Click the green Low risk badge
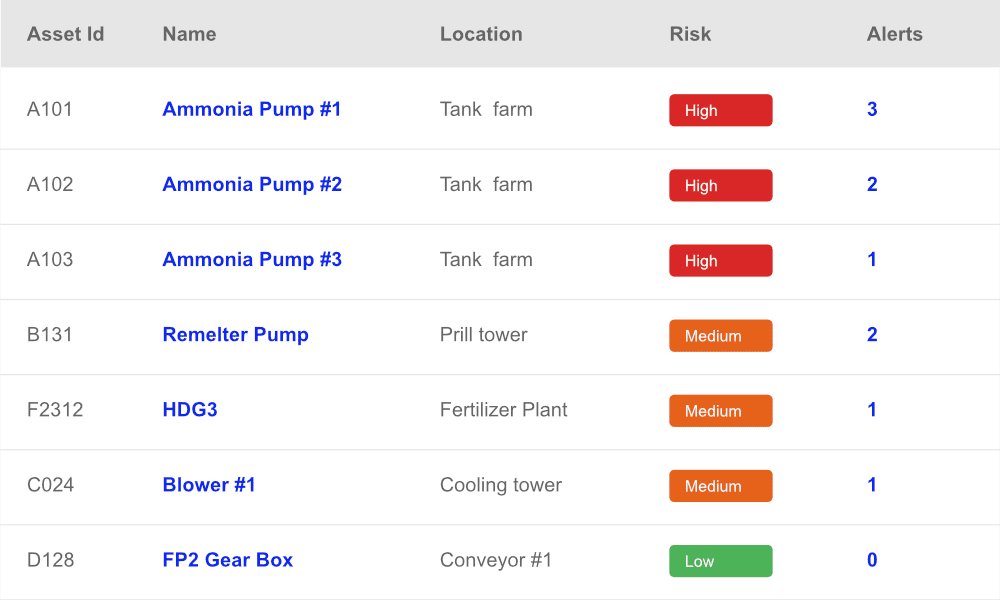Viewport: 1000px width, 600px height. [x=721, y=561]
